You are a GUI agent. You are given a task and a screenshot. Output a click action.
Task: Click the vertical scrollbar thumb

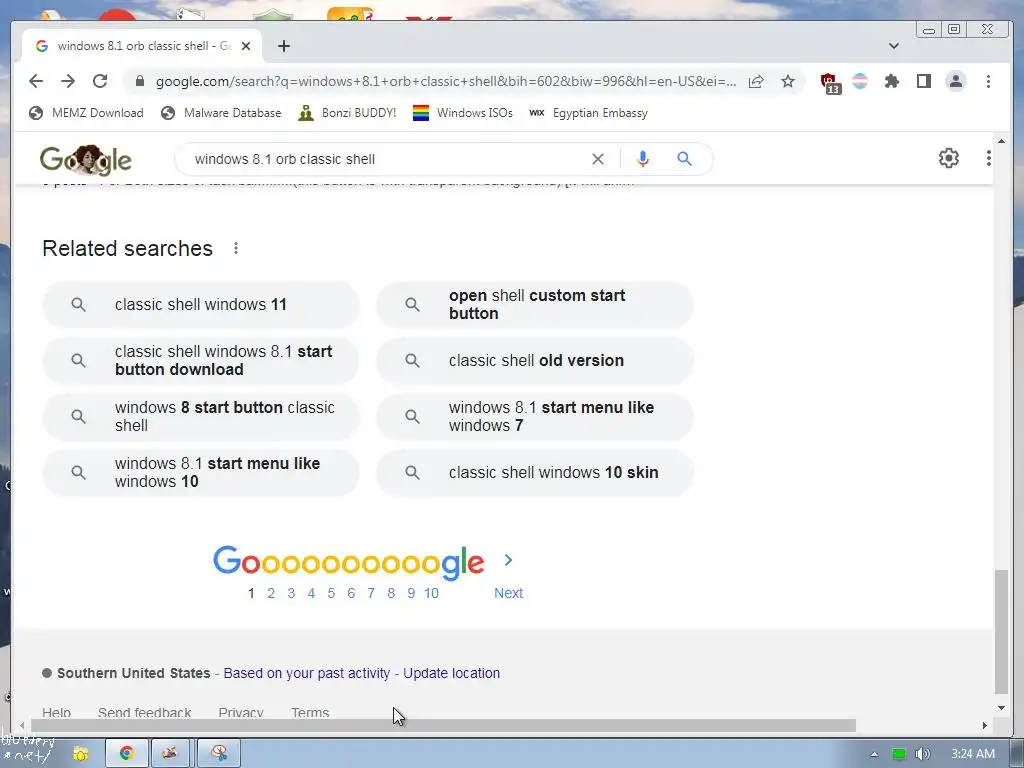[x=1001, y=631]
